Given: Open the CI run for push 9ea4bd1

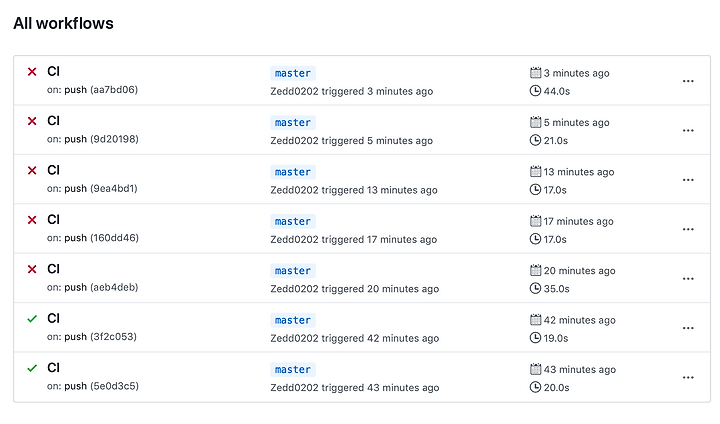Looking at the screenshot, I should pos(53,170).
